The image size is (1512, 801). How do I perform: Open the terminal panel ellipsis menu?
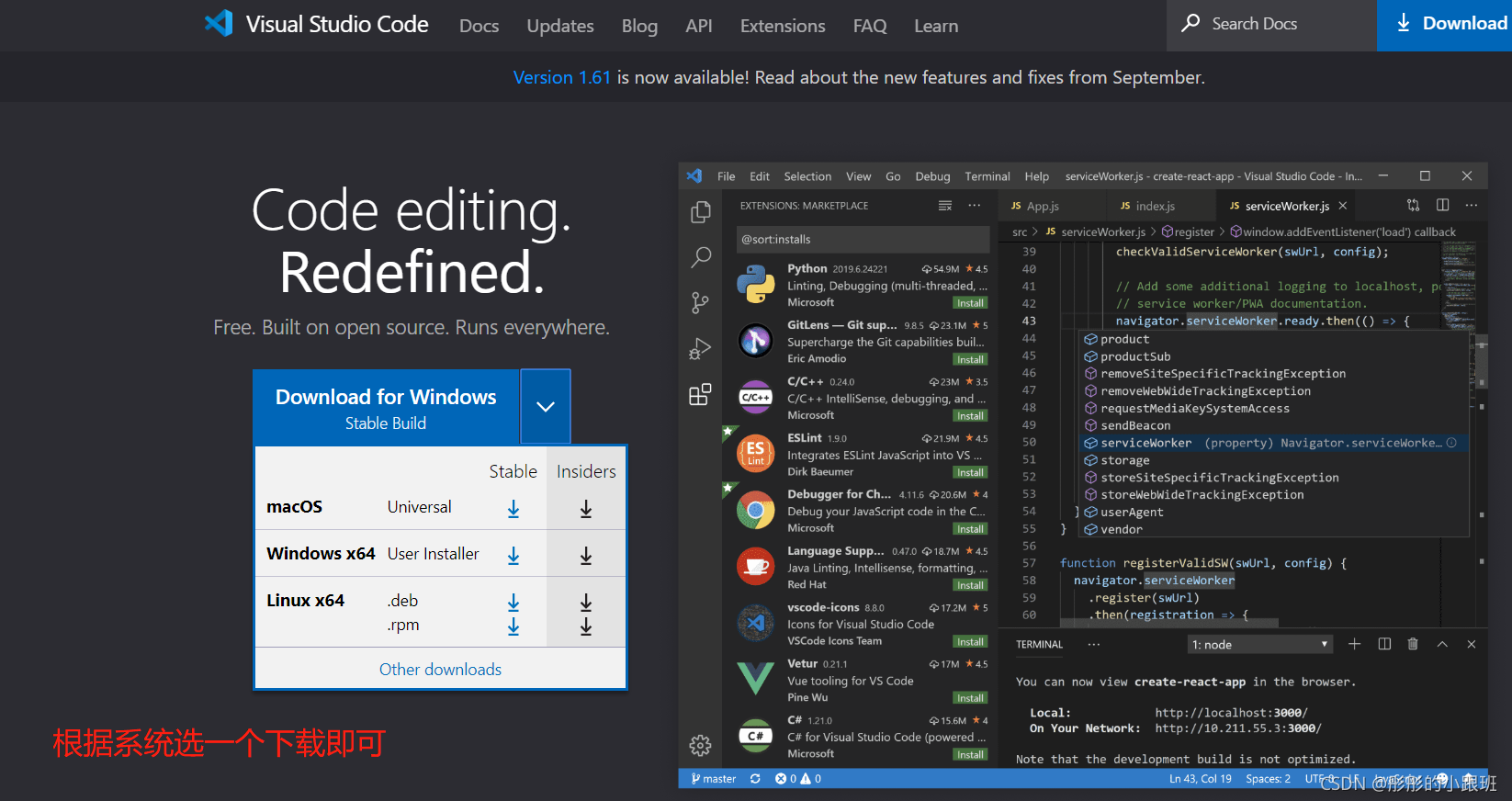[1093, 644]
